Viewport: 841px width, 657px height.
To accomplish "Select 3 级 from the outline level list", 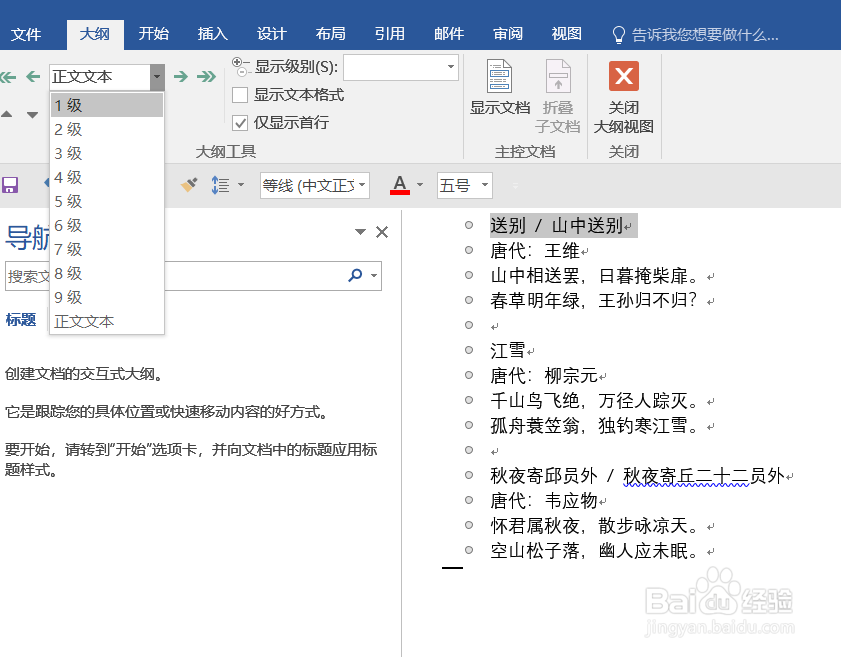I will click(67, 153).
